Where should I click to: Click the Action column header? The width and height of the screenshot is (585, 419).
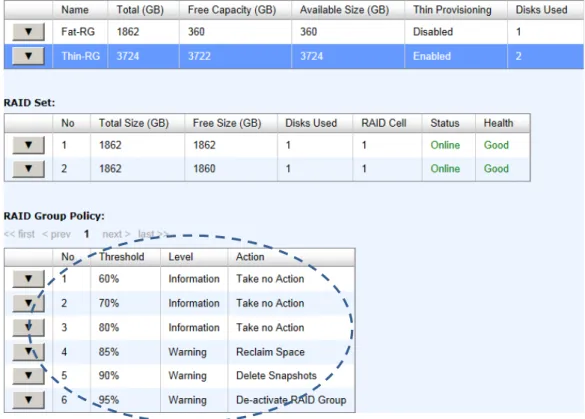point(250,257)
